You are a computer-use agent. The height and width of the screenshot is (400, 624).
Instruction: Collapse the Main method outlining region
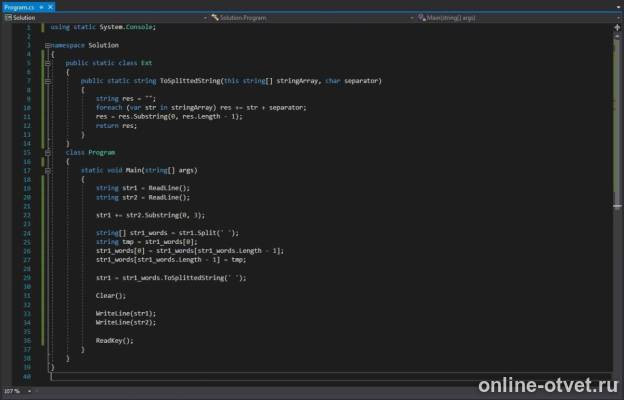[x=48, y=171]
